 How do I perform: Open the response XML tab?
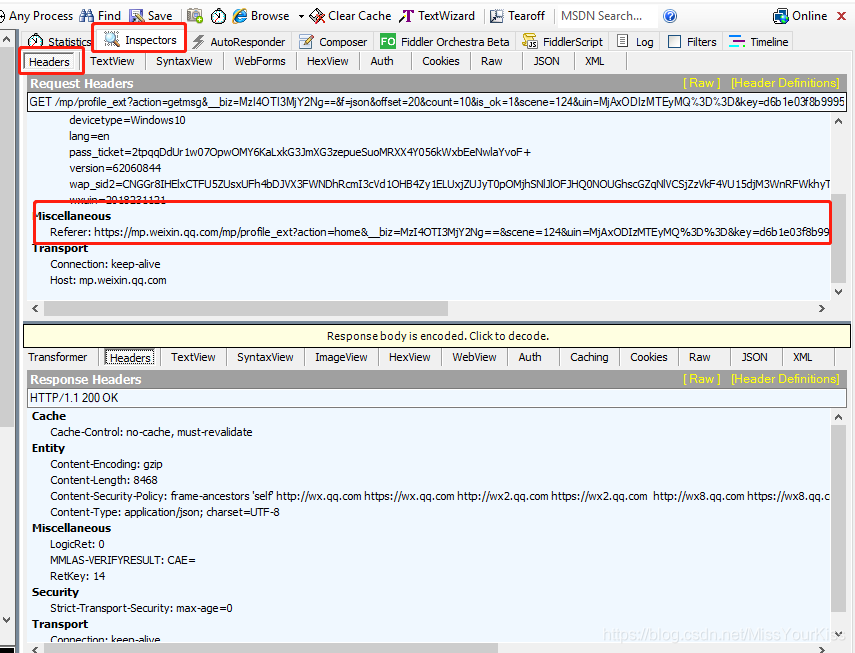tap(803, 357)
